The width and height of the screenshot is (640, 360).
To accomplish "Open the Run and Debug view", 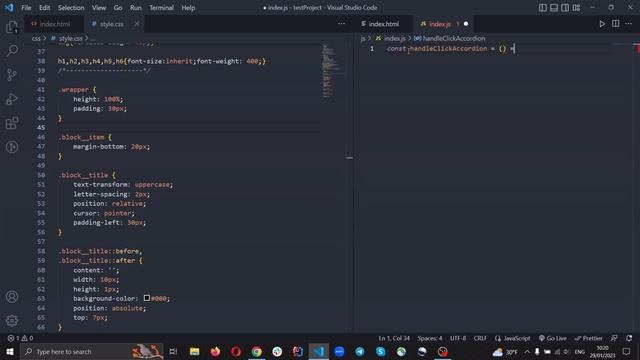I will [12, 99].
